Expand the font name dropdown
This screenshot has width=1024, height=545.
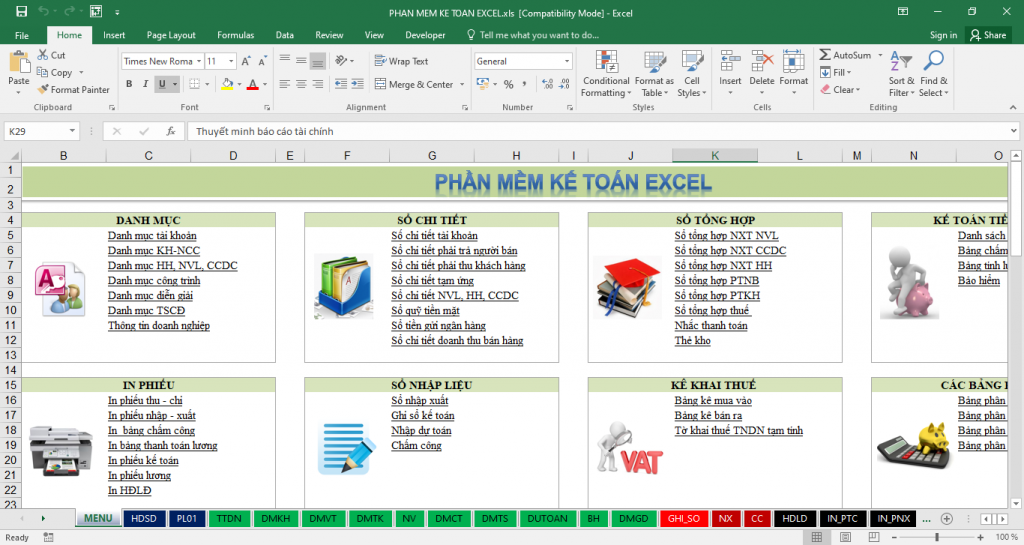199,61
